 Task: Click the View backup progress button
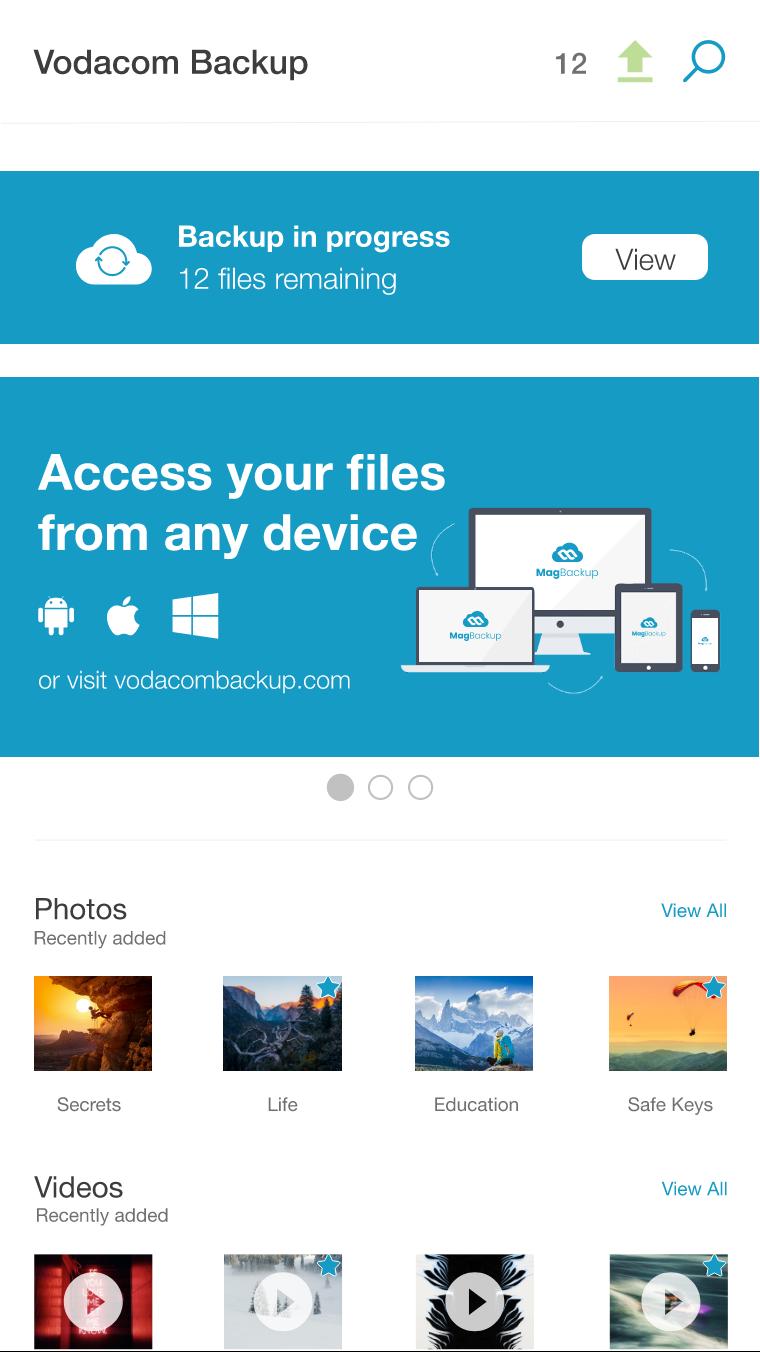coord(645,258)
